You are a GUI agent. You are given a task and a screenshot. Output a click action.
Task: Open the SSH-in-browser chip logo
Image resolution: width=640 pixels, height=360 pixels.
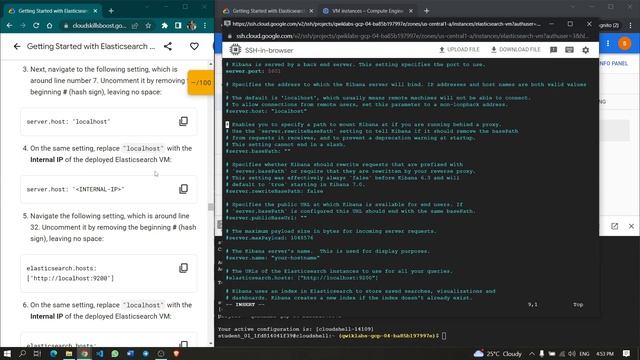[x=235, y=50]
